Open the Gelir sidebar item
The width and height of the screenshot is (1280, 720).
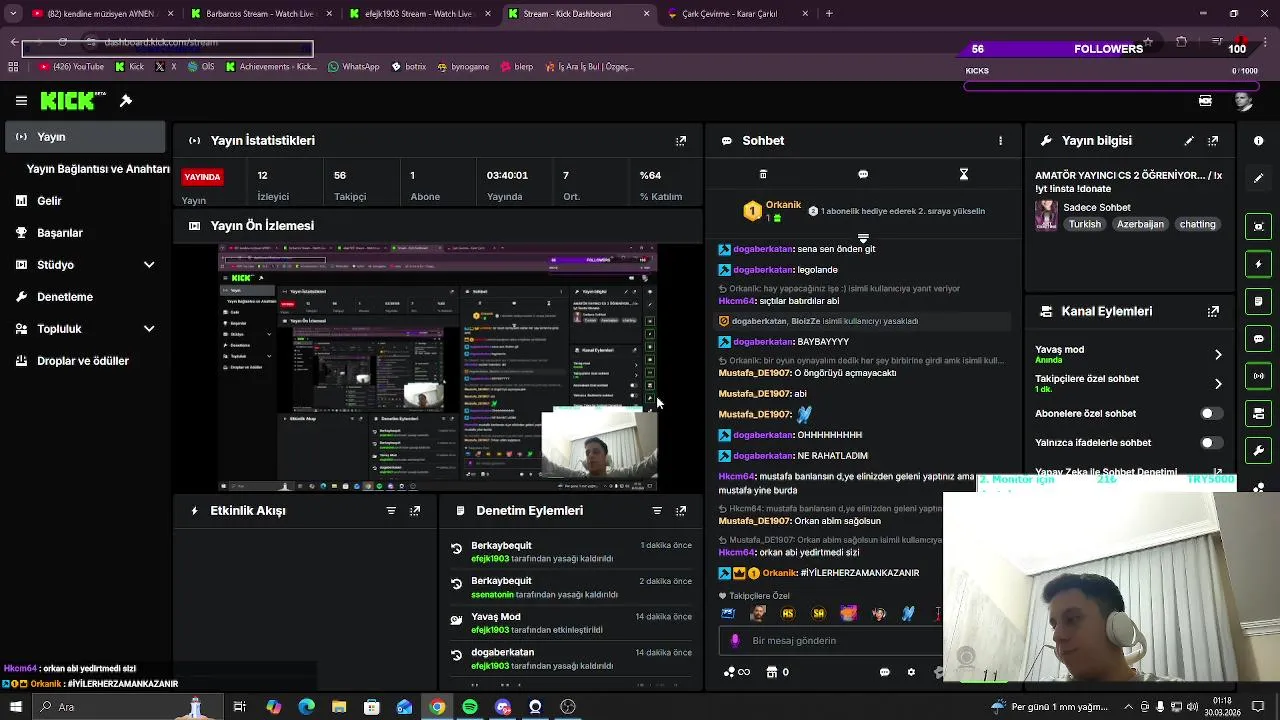[x=85, y=201]
